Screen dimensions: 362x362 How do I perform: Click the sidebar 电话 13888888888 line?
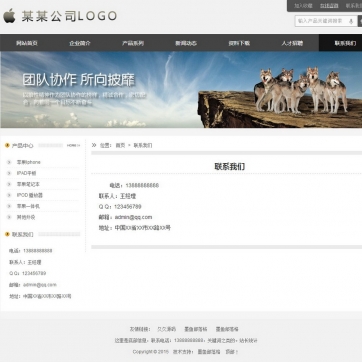31,251
